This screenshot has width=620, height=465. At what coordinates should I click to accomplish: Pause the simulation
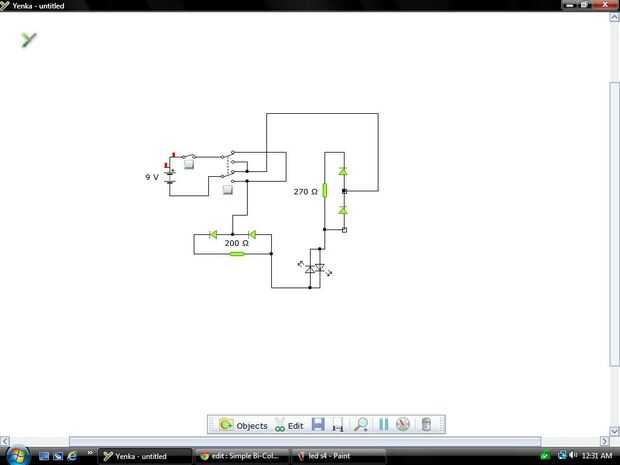coord(383,424)
